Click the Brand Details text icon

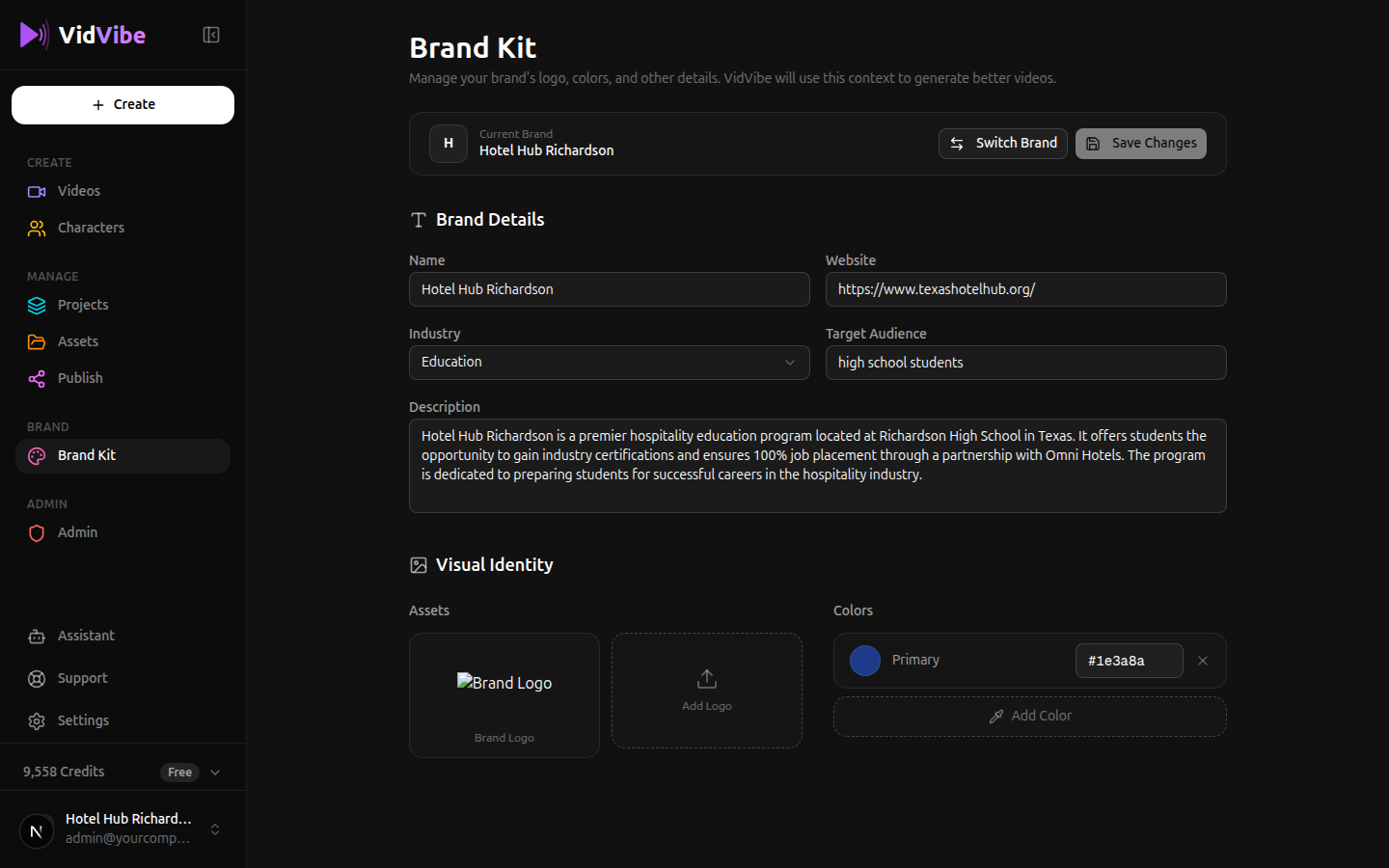point(419,220)
